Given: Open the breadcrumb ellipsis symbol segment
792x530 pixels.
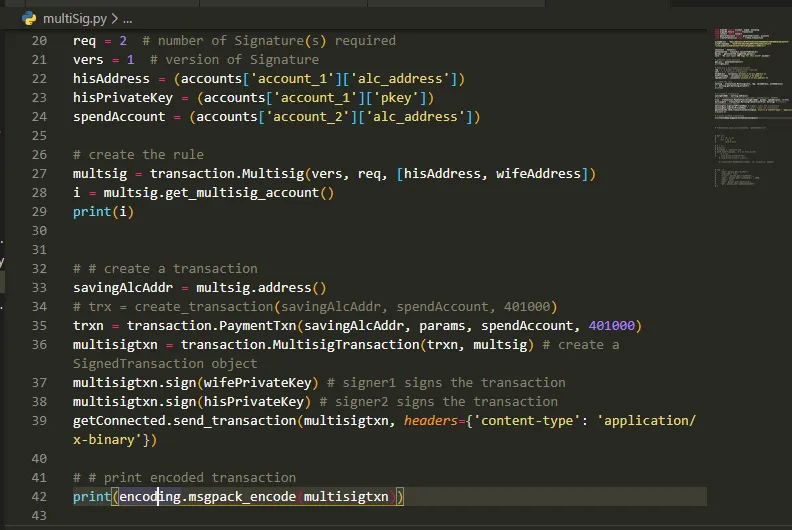Looking at the screenshot, I should point(127,19).
